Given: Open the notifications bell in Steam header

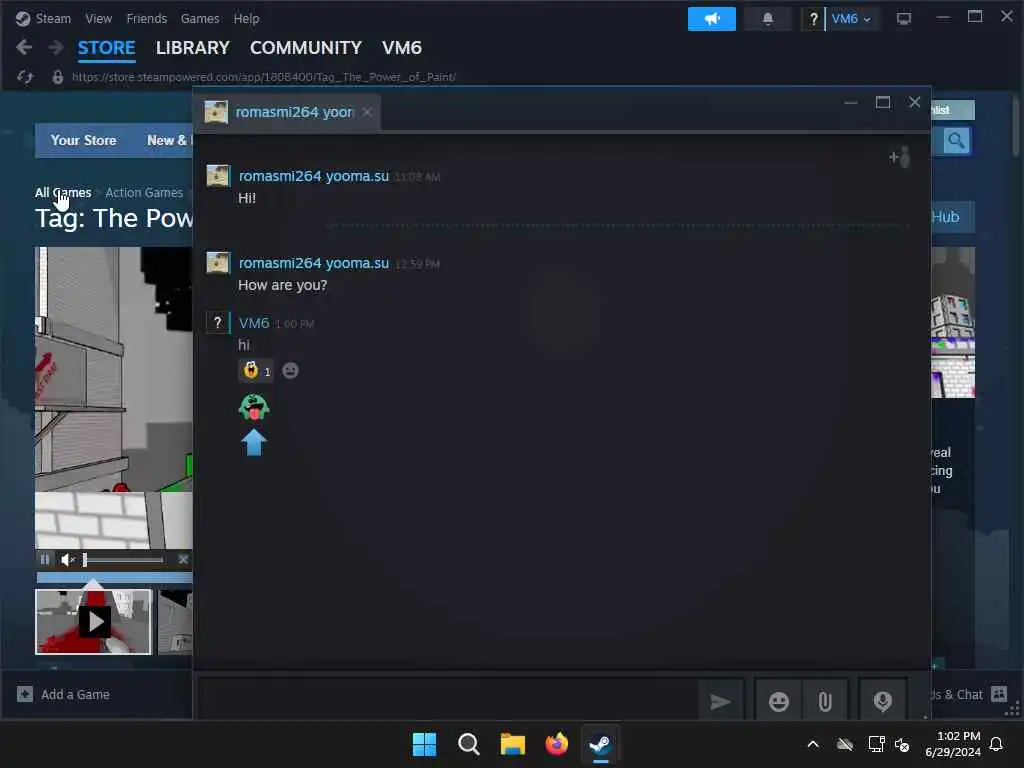Looking at the screenshot, I should [767, 19].
